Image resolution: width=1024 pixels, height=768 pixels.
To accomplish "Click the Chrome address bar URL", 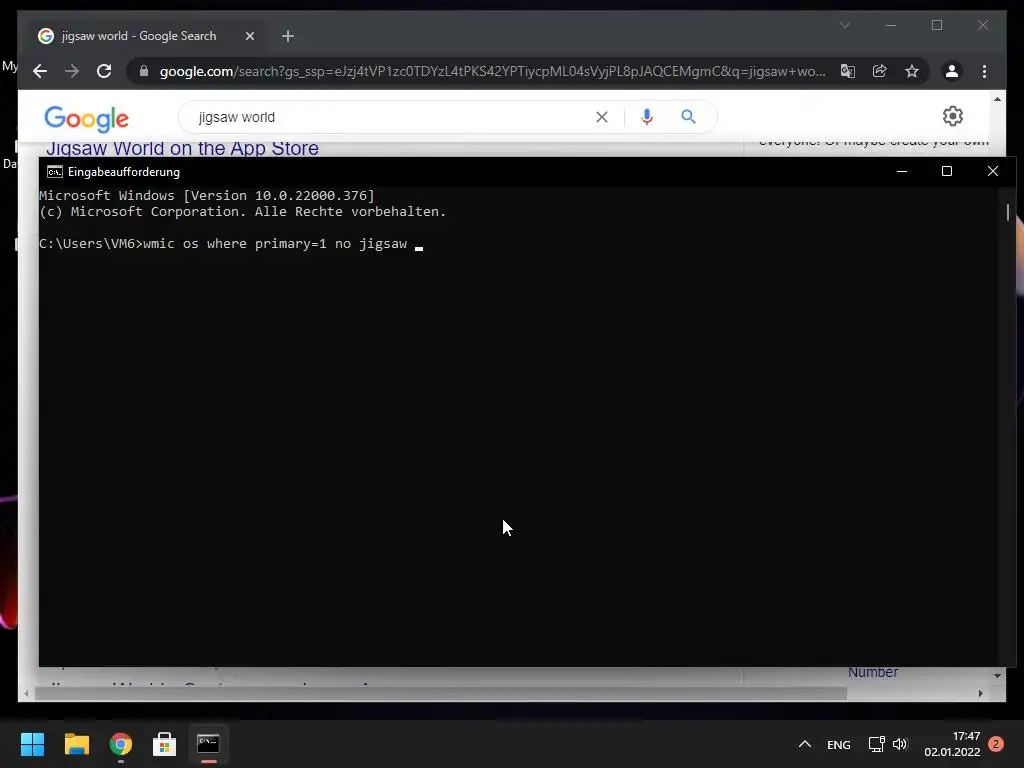I will point(492,71).
